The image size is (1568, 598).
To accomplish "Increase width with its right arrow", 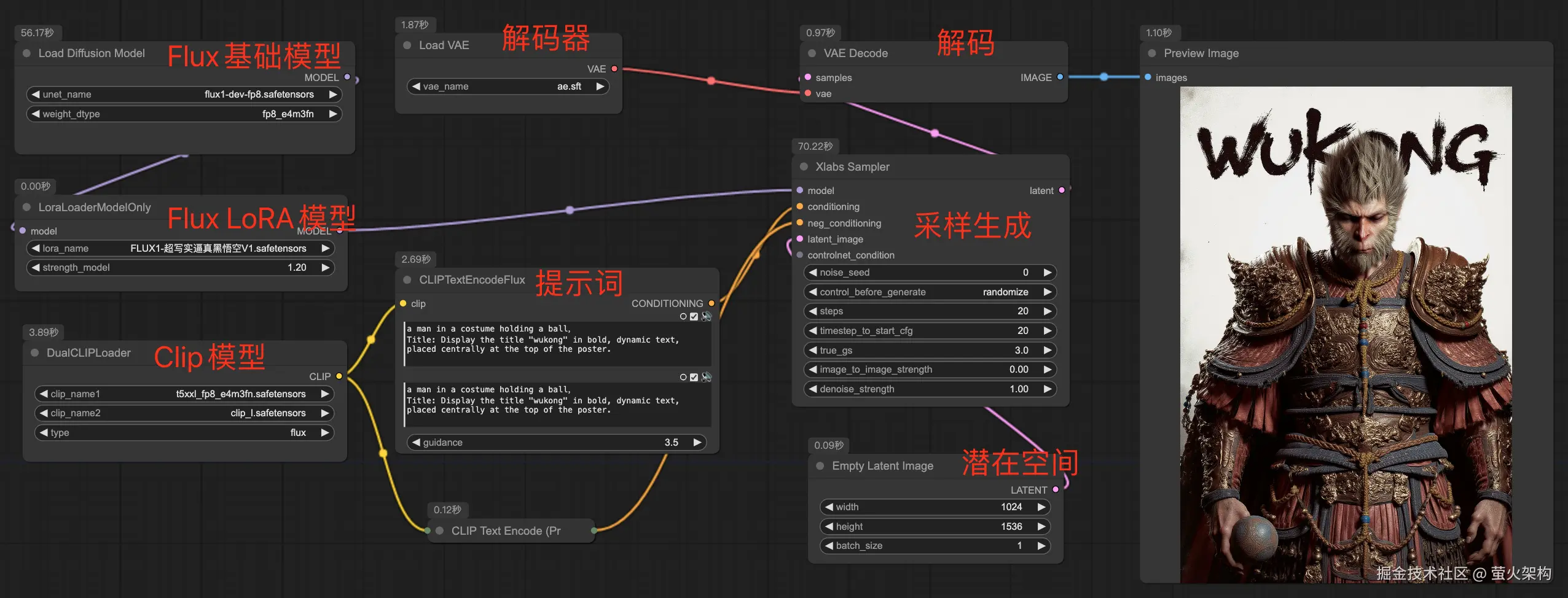I will [1041, 507].
